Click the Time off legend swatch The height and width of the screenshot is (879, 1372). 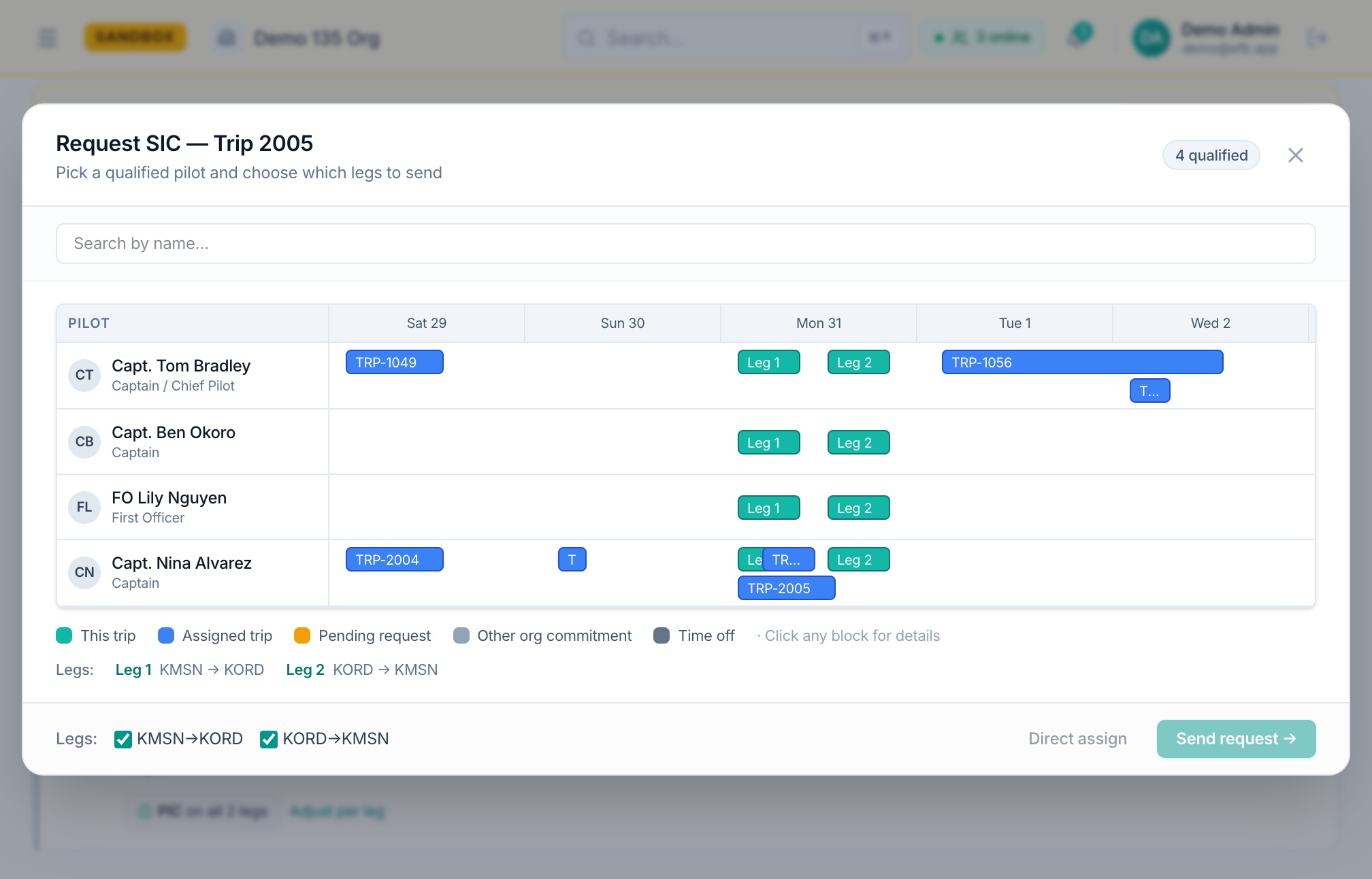tap(661, 636)
